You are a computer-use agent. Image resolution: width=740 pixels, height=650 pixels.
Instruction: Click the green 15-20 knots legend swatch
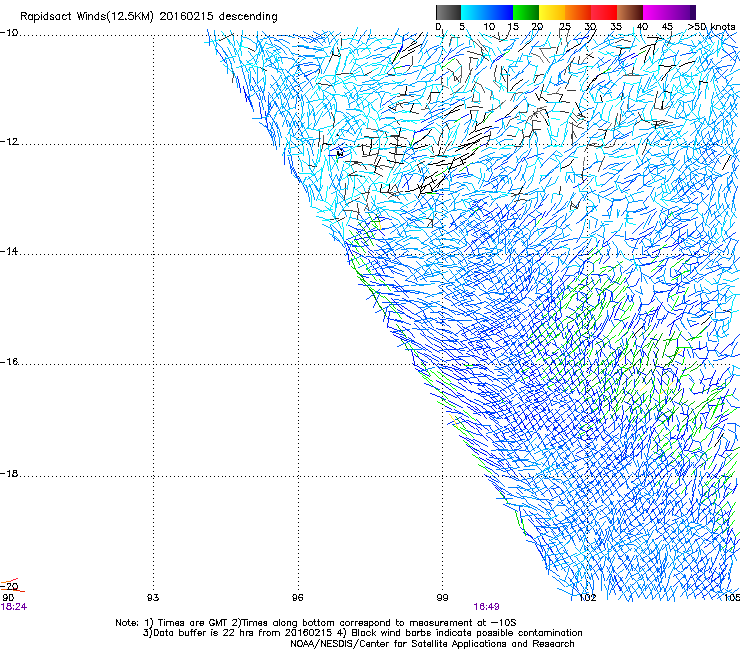click(x=526, y=12)
